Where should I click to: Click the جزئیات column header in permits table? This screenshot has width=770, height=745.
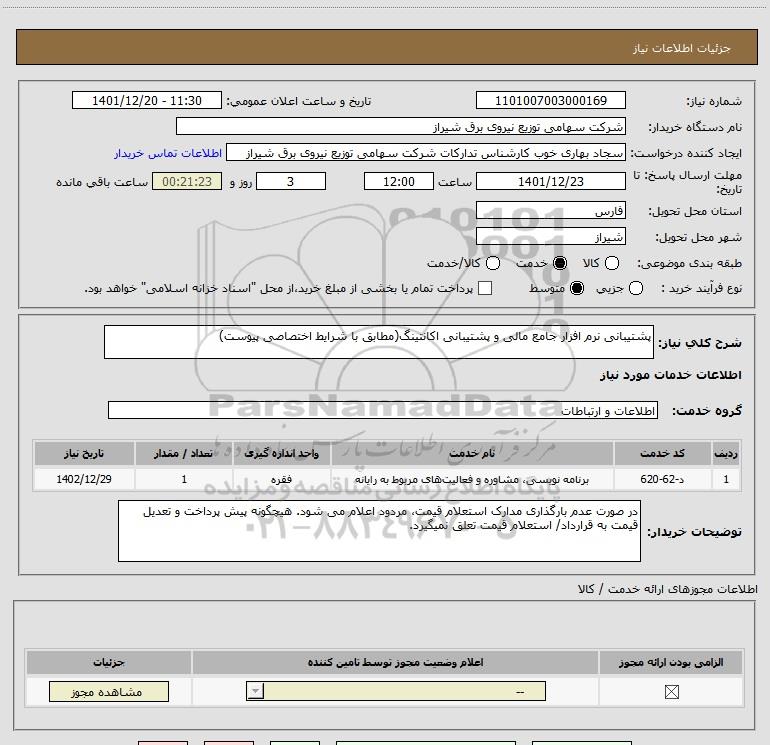click(109, 662)
